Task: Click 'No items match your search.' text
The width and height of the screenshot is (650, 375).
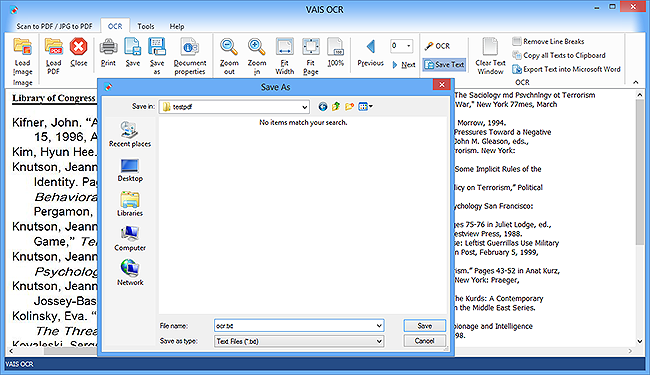Action: 303,122
